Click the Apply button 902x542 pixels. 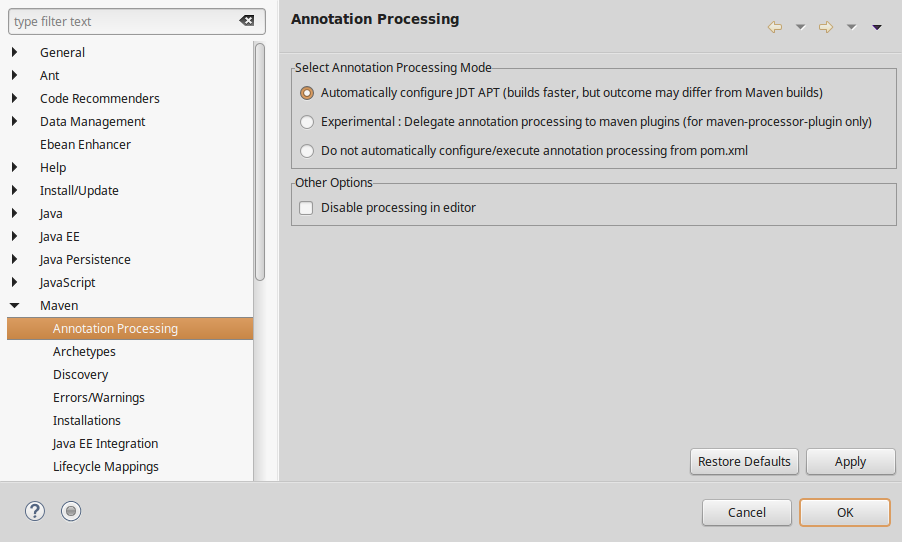point(850,461)
